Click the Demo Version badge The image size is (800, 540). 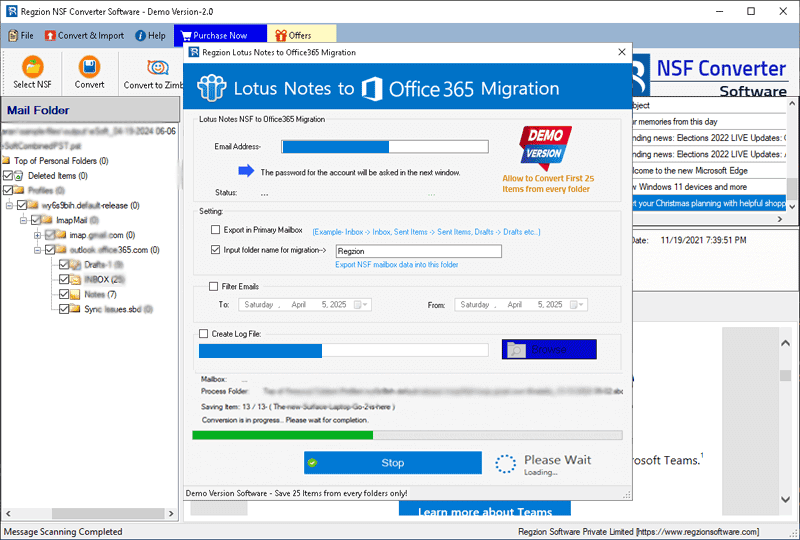coord(545,146)
